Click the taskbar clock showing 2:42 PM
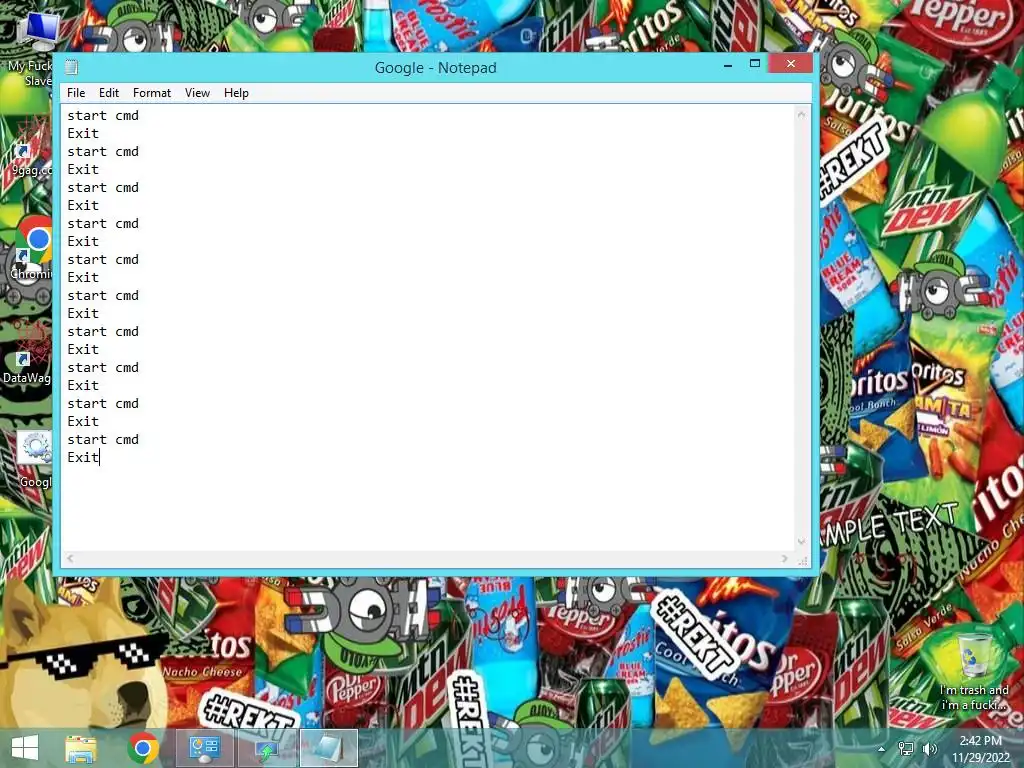Image resolution: width=1024 pixels, height=768 pixels. pyautogui.click(x=980, y=749)
